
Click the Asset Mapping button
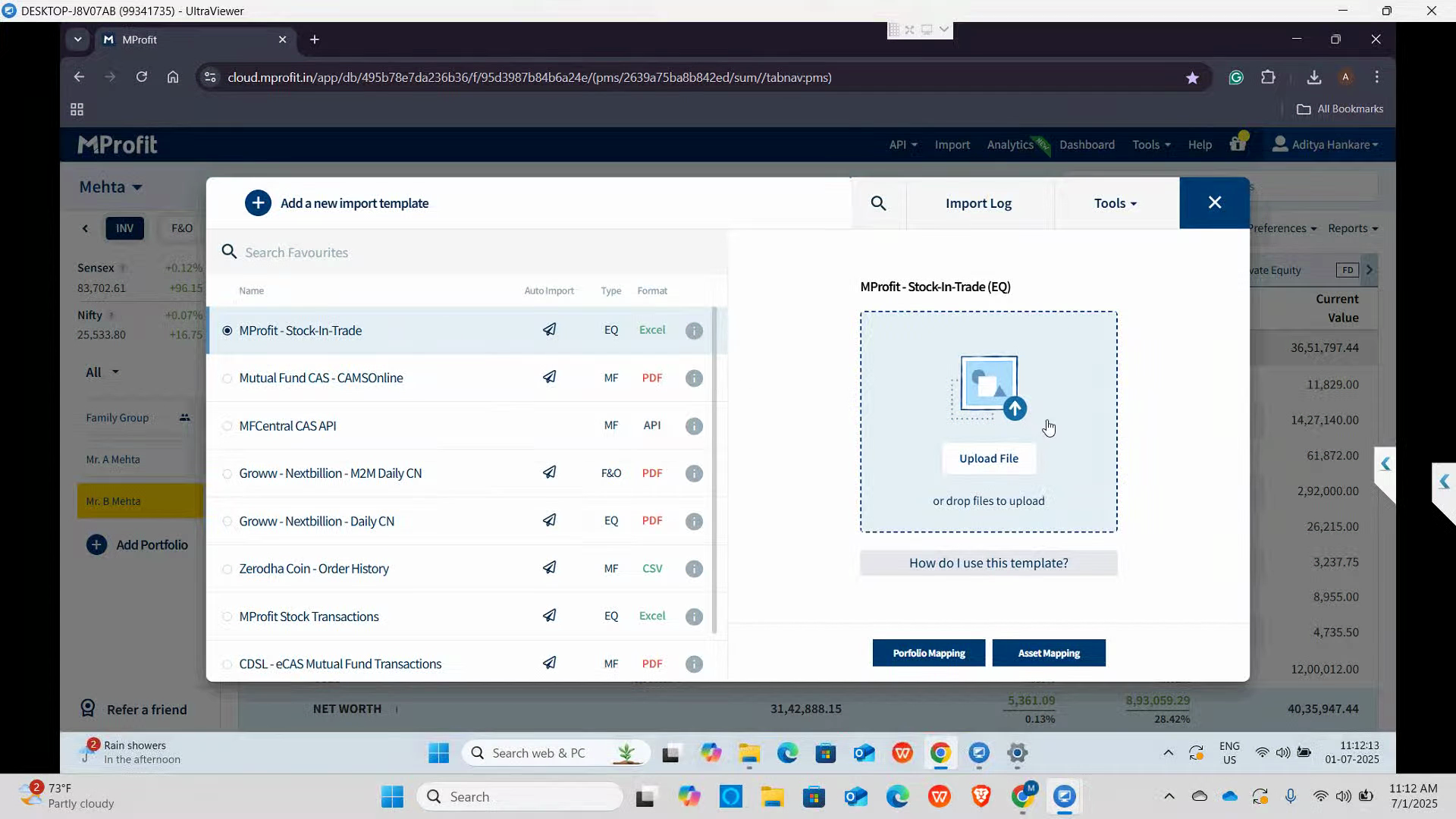pyautogui.click(x=1049, y=653)
